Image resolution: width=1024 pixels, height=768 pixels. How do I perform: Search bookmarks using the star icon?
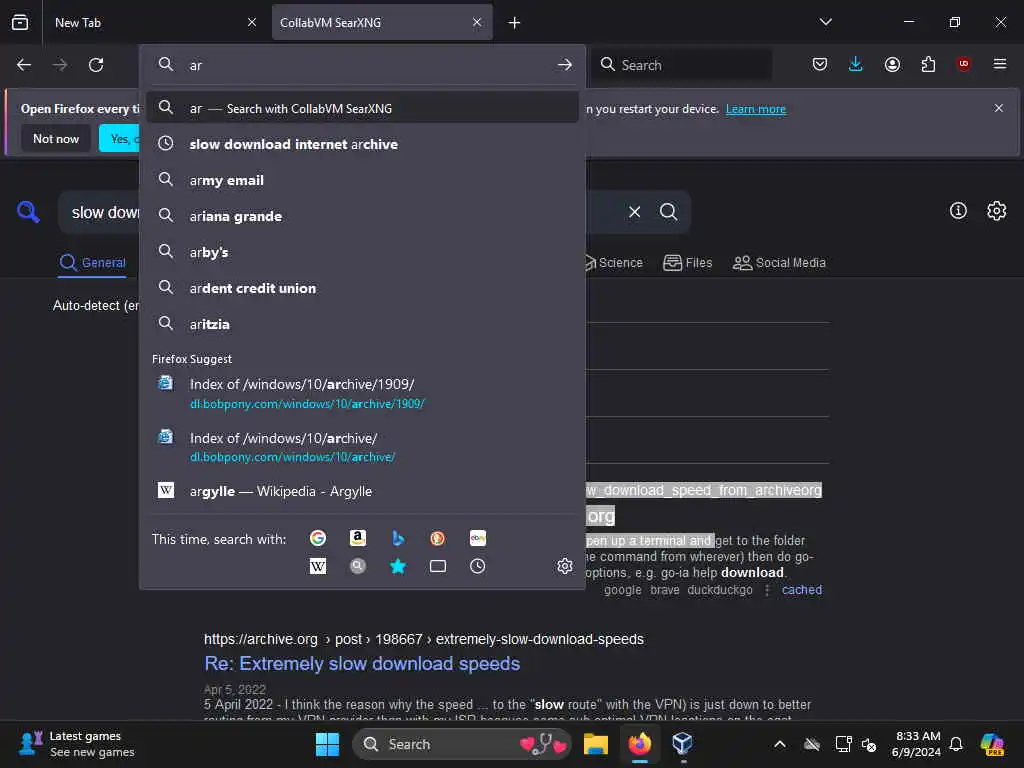(398, 566)
